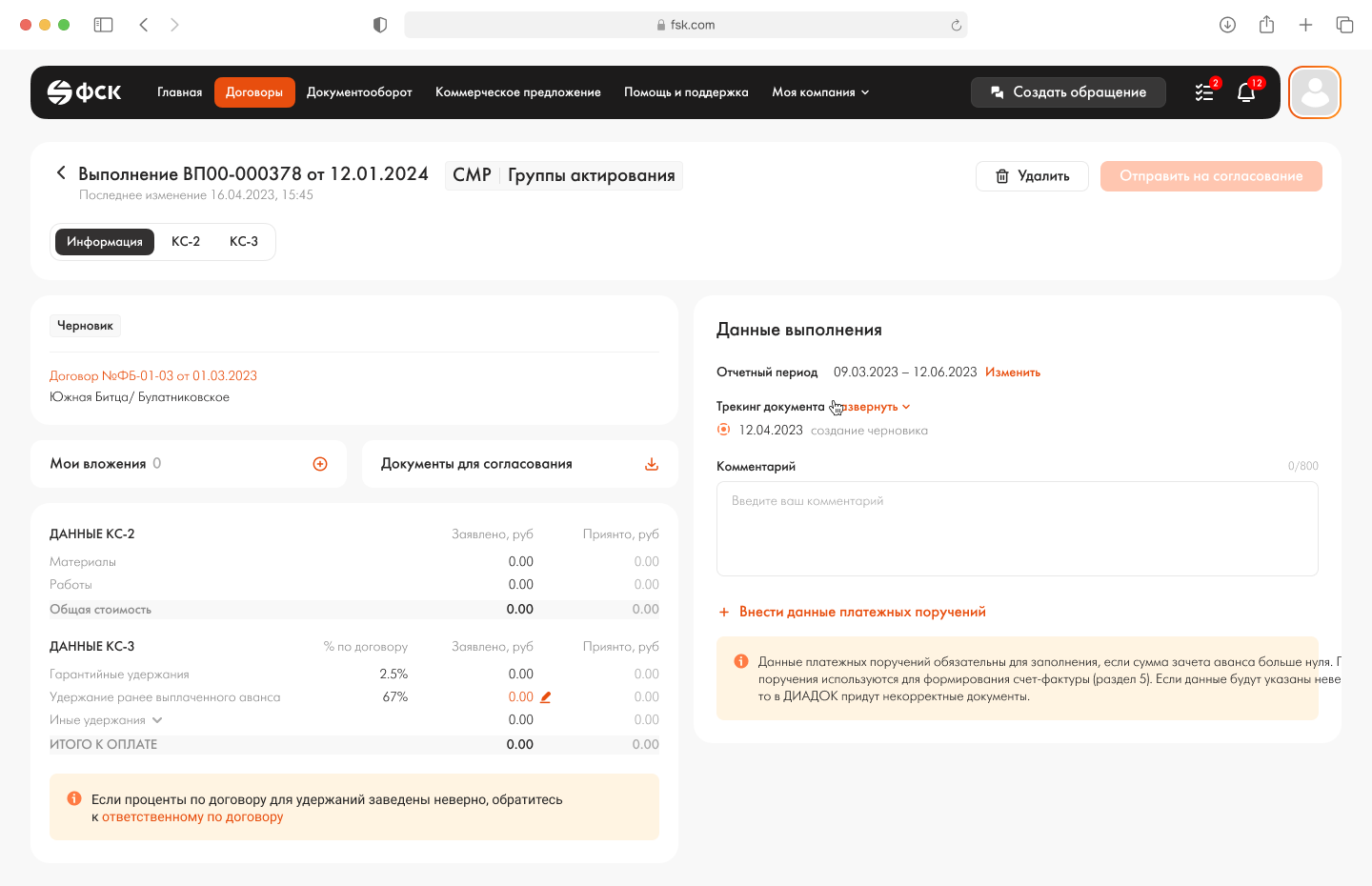Switch to the КС-3 tab
This screenshot has width=1372, height=886.
[x=244, y=242]
